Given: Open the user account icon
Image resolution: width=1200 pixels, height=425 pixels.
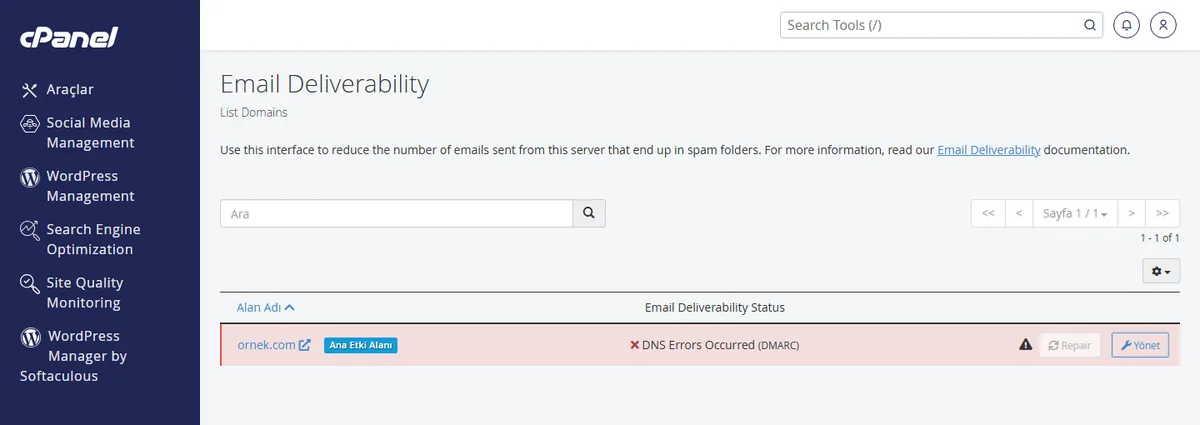Looking at the screenshot, I should click(1163, 25).
